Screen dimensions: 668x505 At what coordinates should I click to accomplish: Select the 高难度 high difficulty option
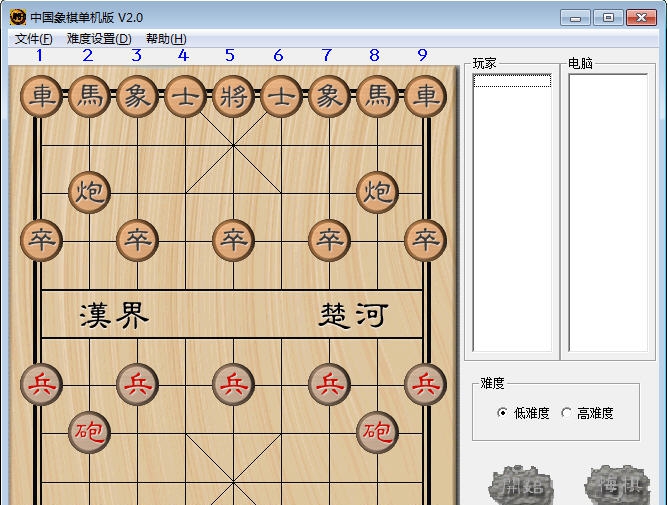(x=587, y=413)
